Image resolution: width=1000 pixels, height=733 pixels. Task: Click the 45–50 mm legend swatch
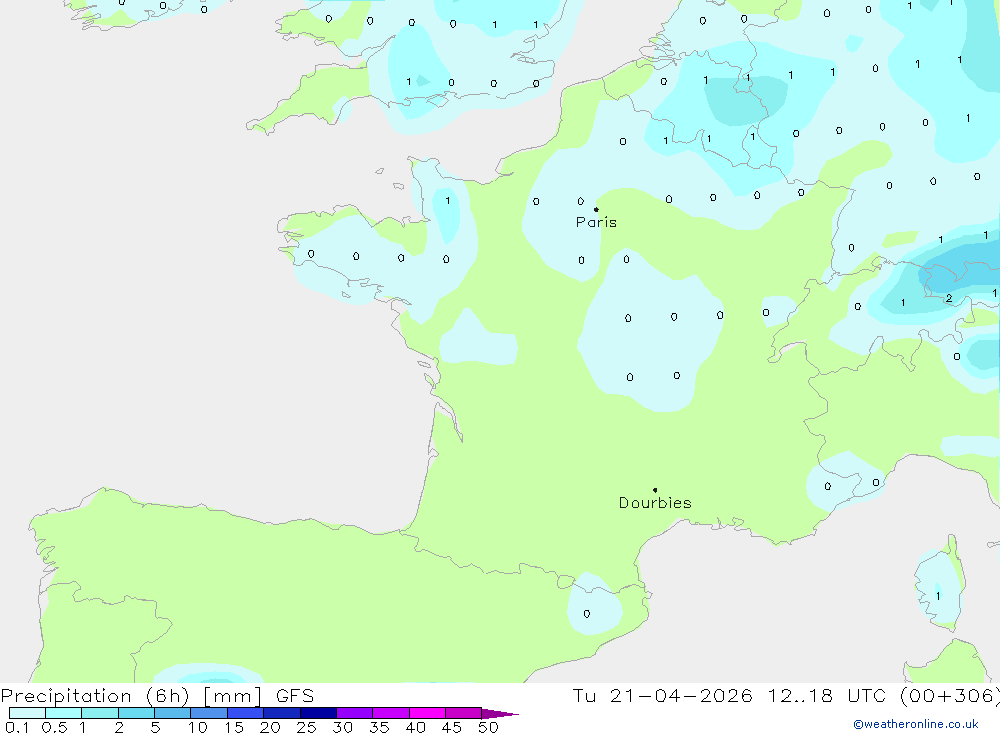tap(464, 713)
